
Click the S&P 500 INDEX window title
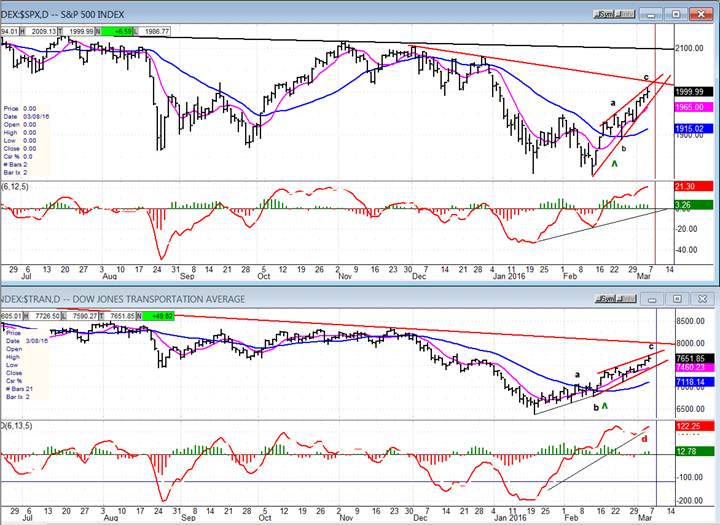[62, 15]
